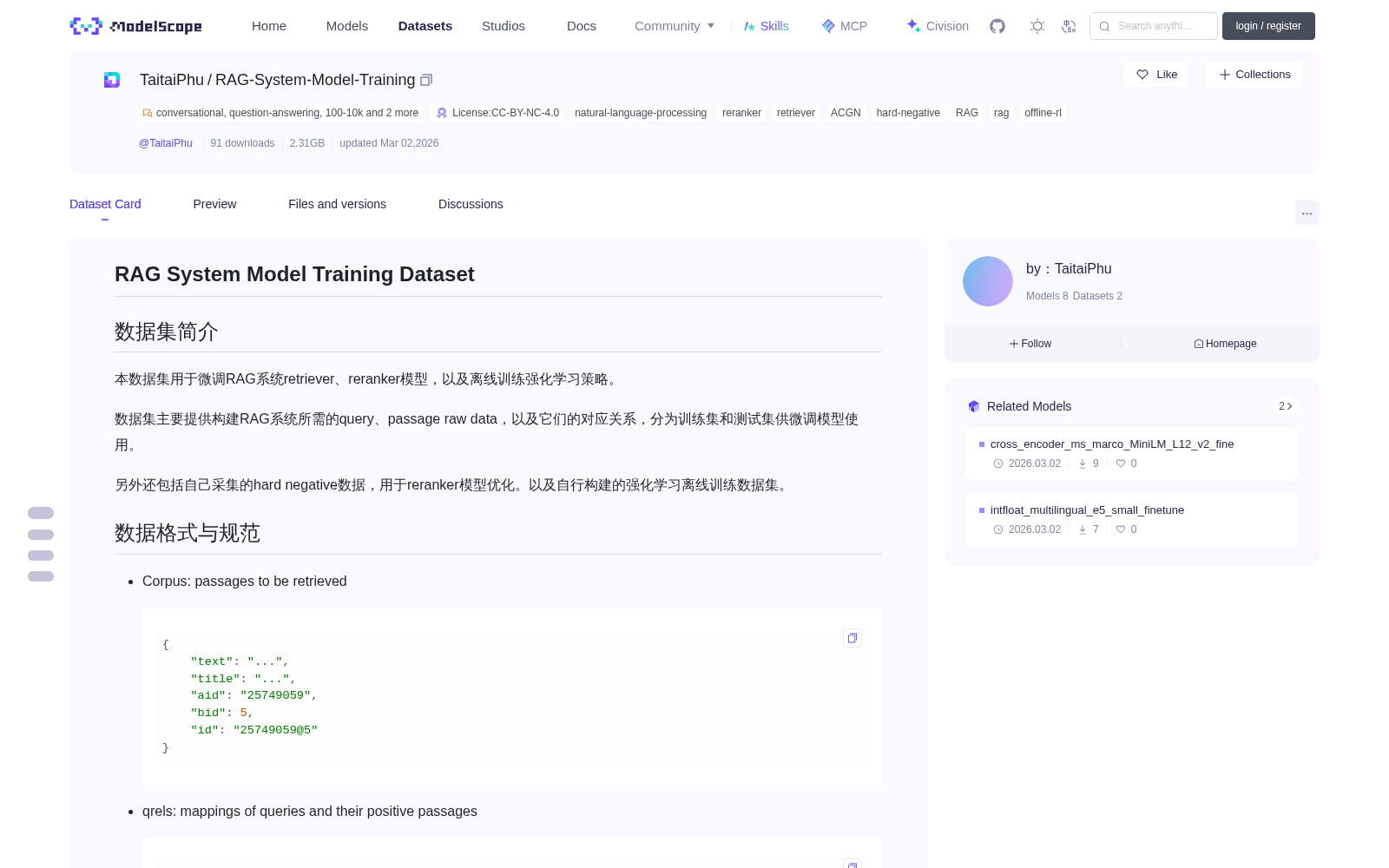Image resolution: width=1389 pixels, height=868 pixels.
Task: Click the @TaitaiPhu author link
Action: [x=166, y=143]
